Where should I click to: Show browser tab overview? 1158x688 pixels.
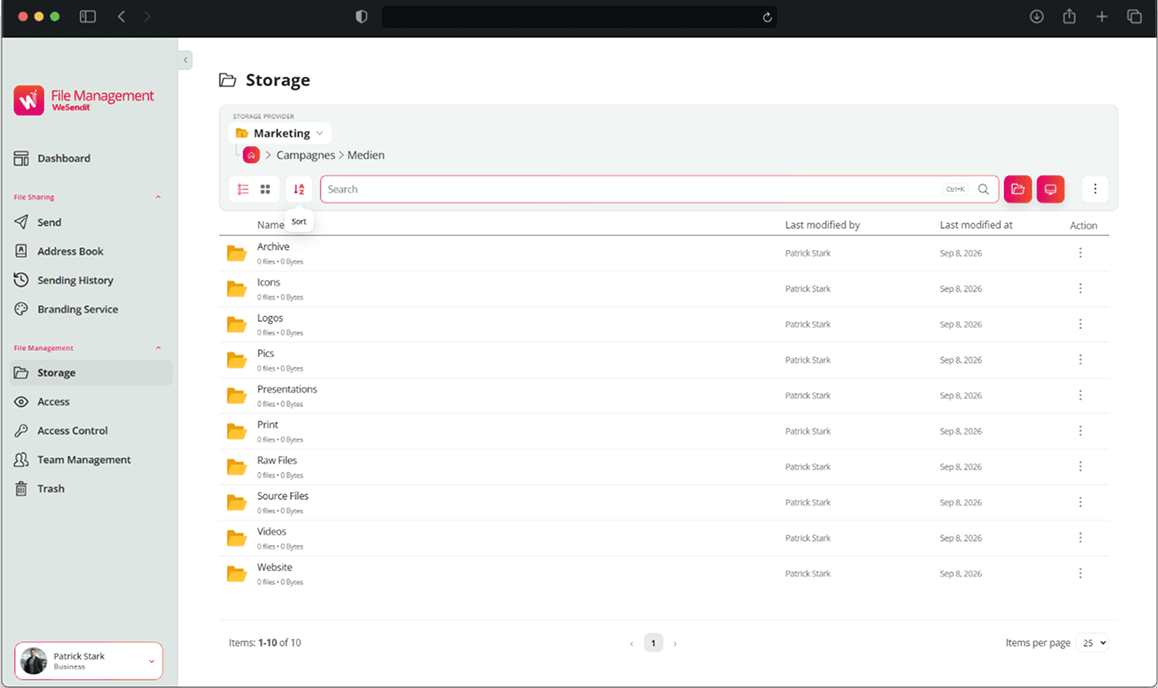[1134, 16]
